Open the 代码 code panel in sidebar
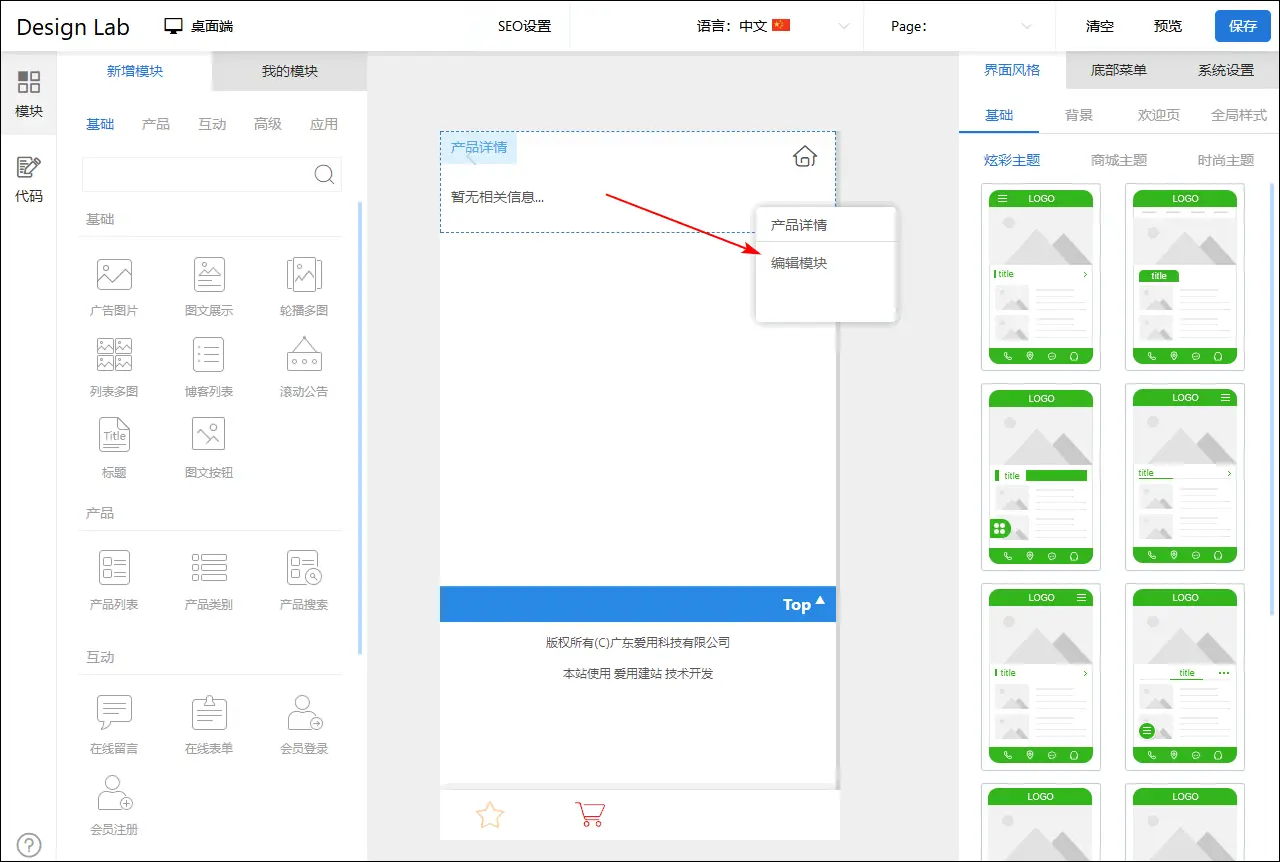This screenshot has height=862, width=1280. click(29, 179)
